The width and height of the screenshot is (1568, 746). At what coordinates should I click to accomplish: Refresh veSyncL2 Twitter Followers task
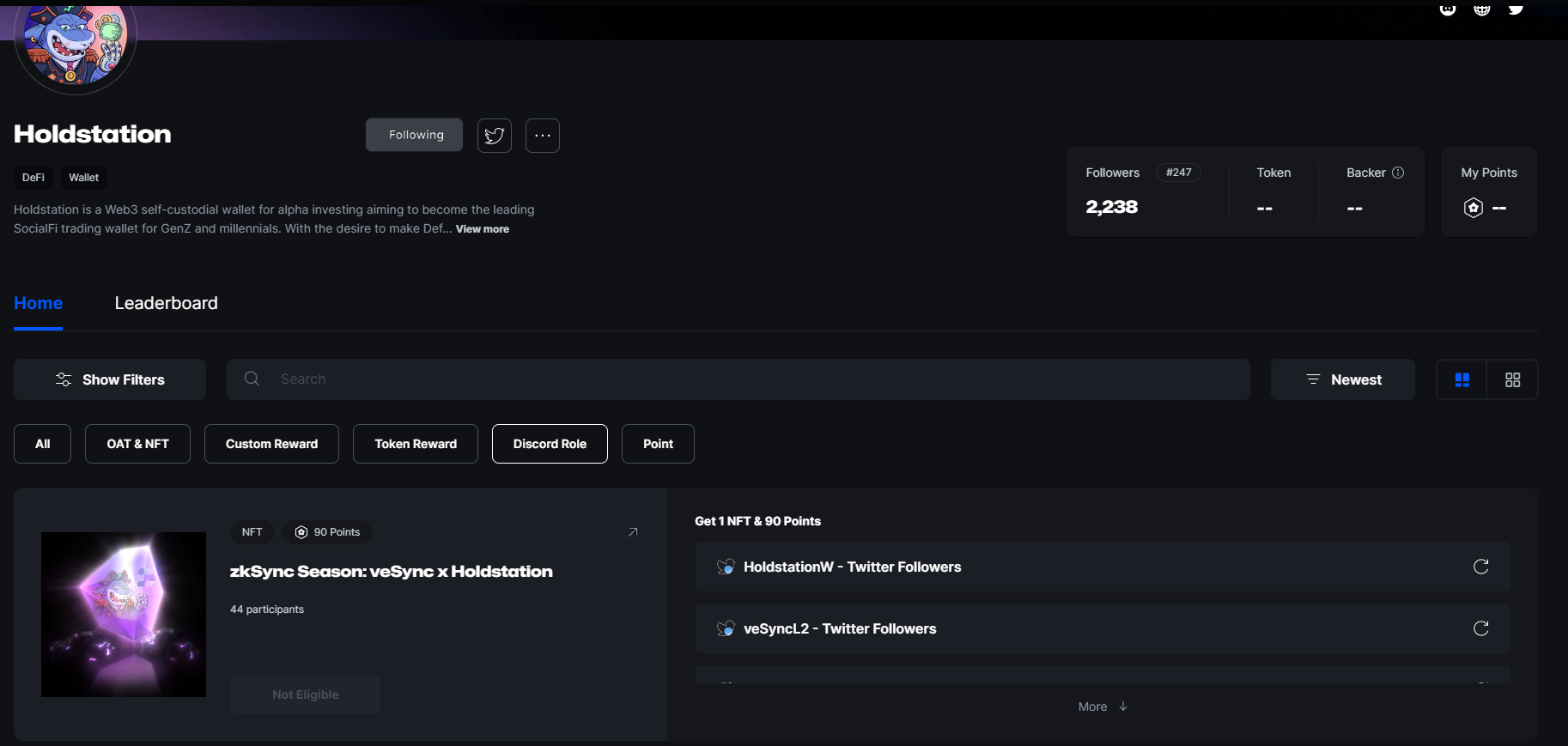pyautogui.click(x=1481, y=628)
